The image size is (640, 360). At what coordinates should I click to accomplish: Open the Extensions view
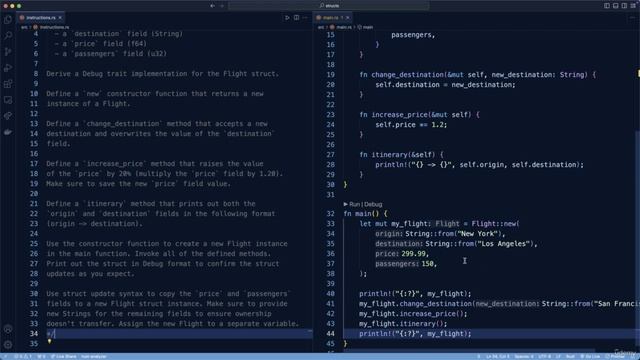(8, 84)
